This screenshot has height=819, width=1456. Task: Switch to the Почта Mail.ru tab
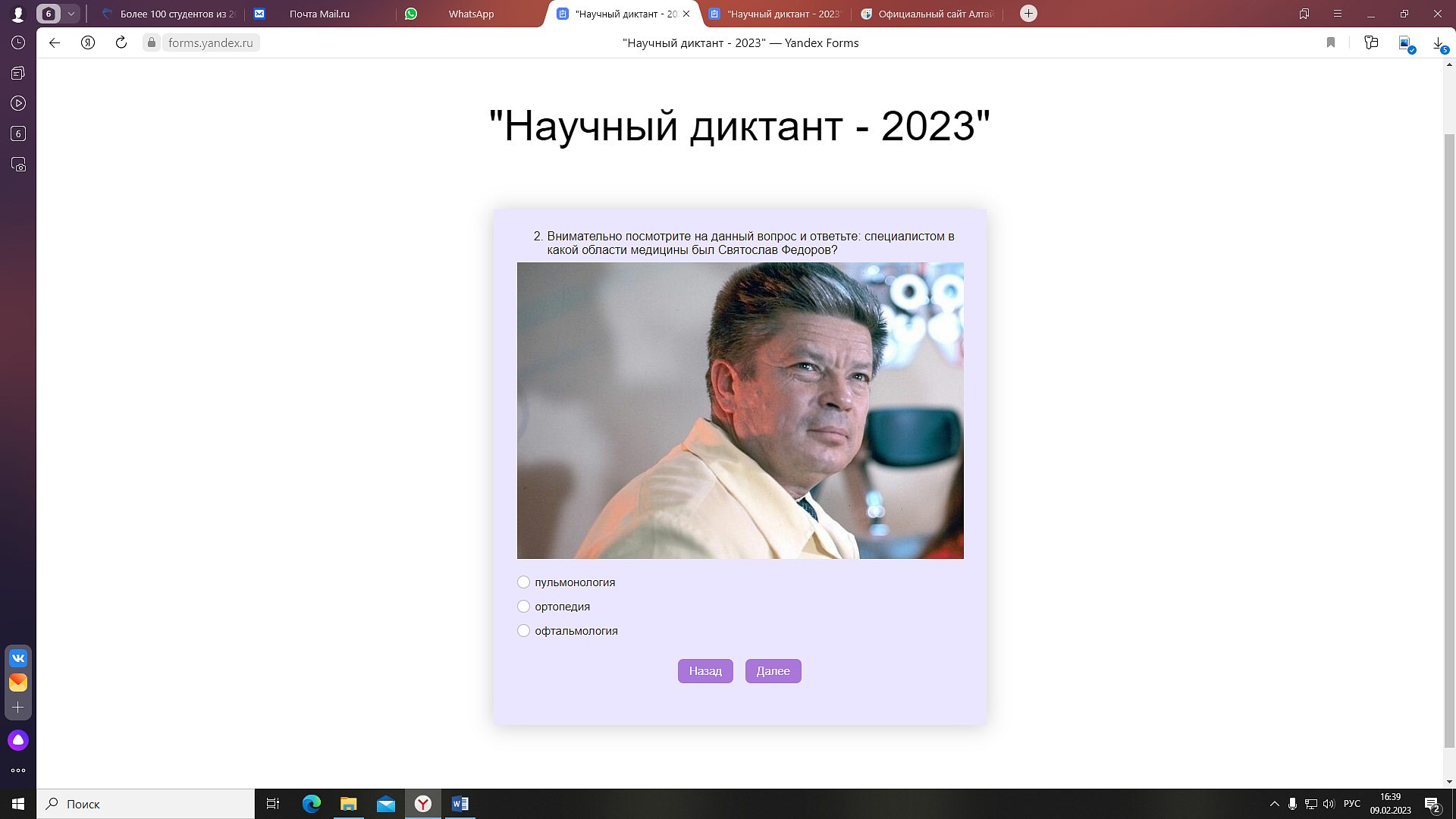point(319,14)
